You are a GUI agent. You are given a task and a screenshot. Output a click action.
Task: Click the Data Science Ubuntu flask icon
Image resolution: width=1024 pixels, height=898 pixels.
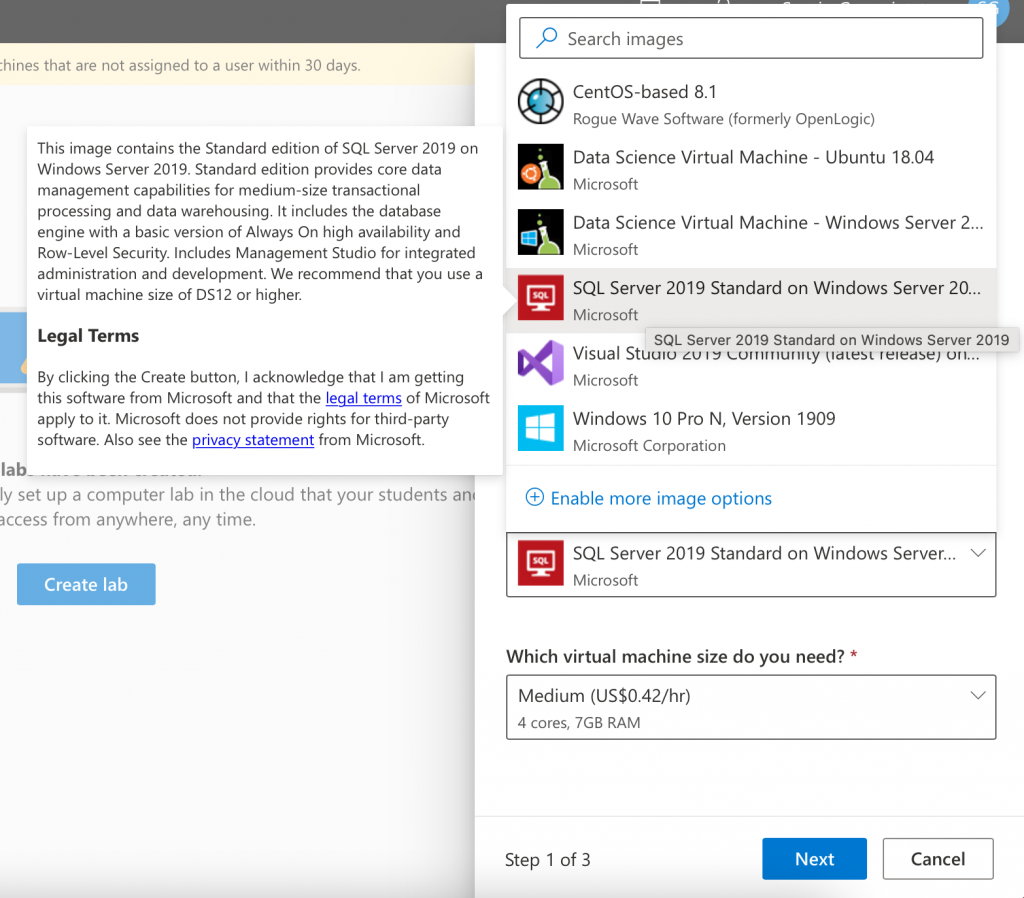pyautogui.click(x=541, y=168)
